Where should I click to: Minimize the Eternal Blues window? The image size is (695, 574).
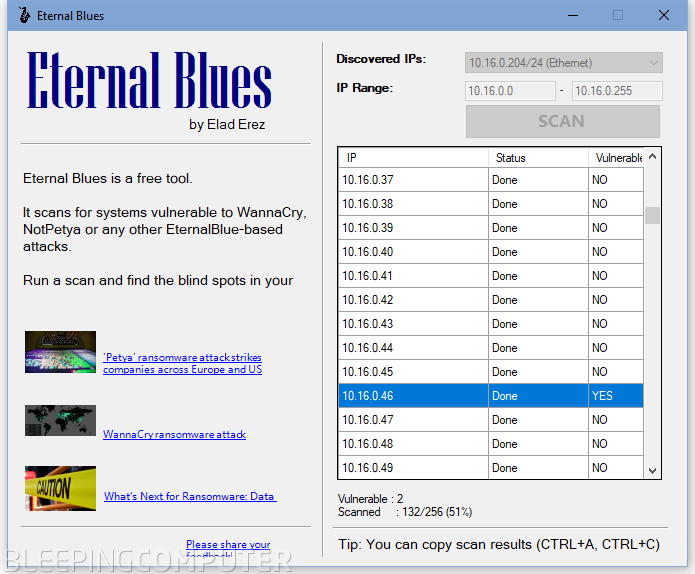tap(573, 16)
